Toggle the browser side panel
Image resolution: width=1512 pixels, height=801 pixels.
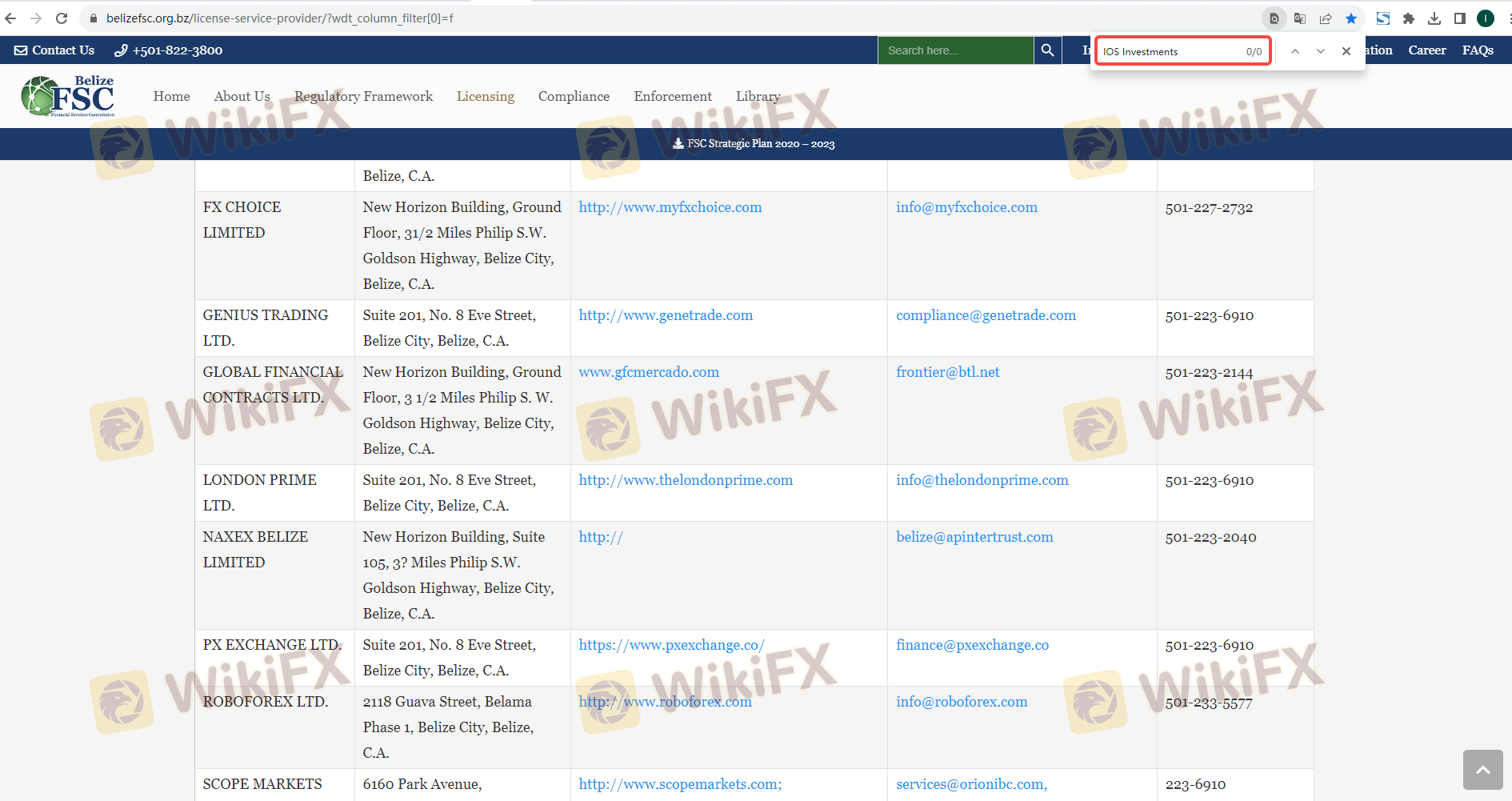1460,18
